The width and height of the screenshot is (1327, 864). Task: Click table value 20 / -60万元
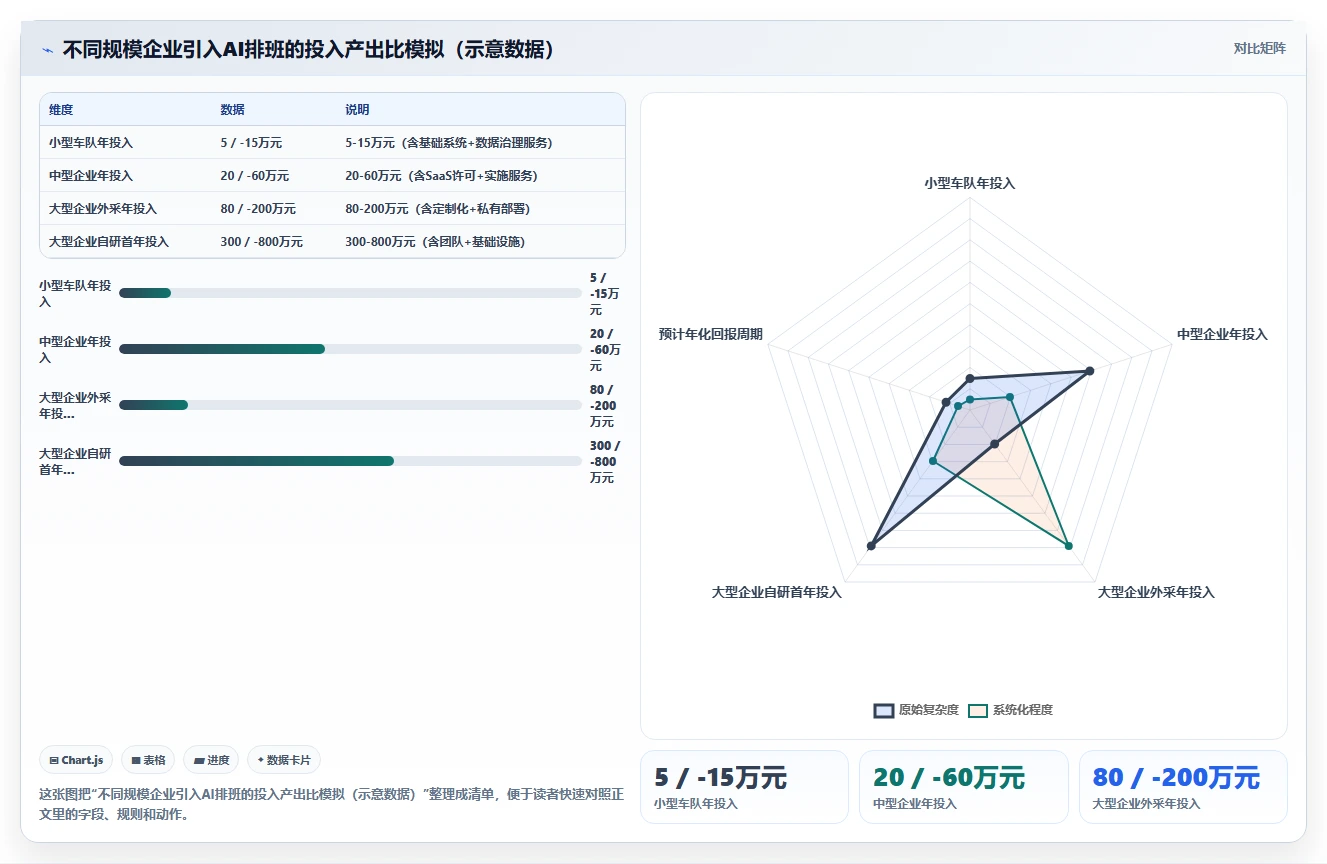(255, 176)
